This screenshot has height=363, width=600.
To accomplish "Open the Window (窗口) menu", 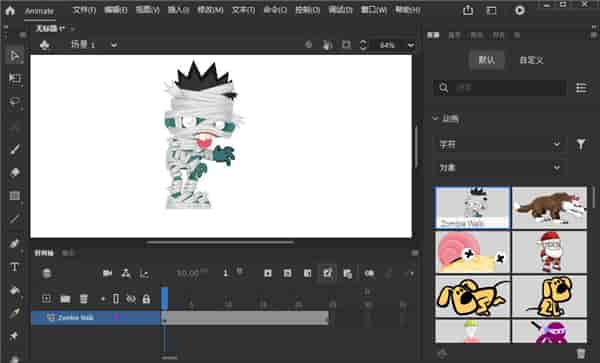I will 374,10.
